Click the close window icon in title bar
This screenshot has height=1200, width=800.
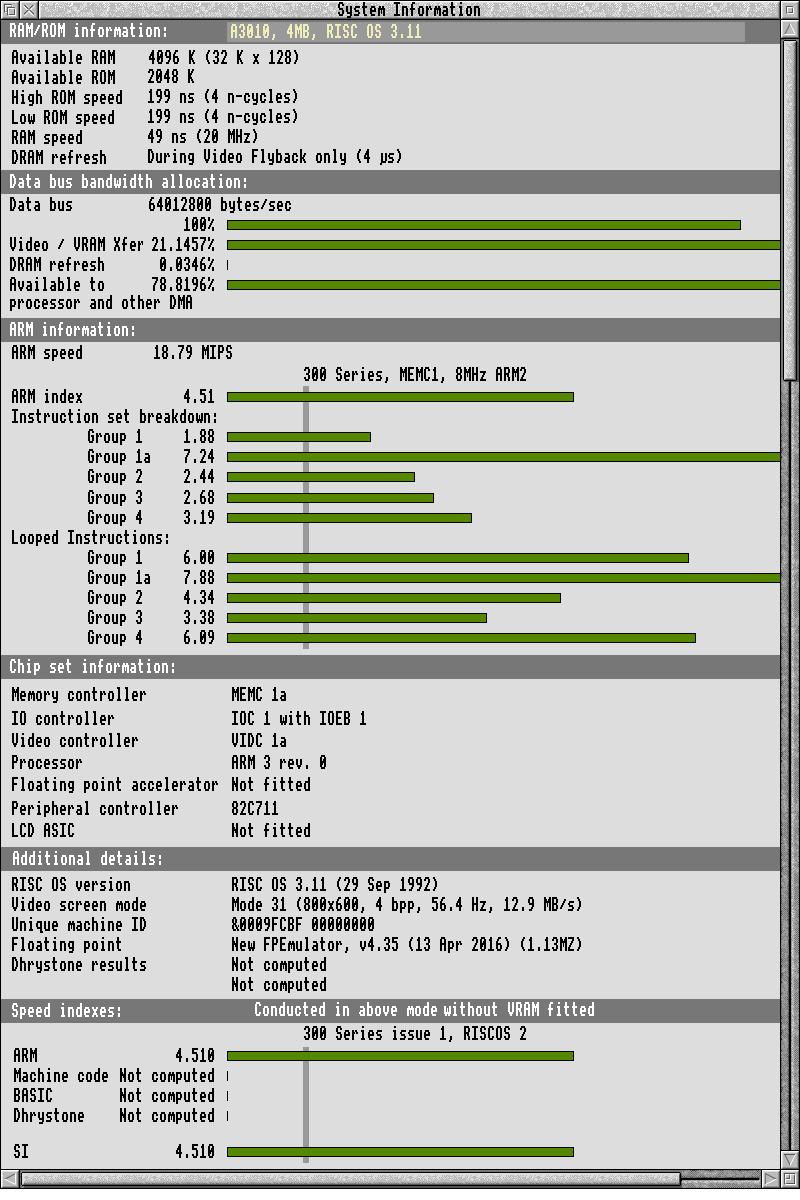click(x=30, y=10)
